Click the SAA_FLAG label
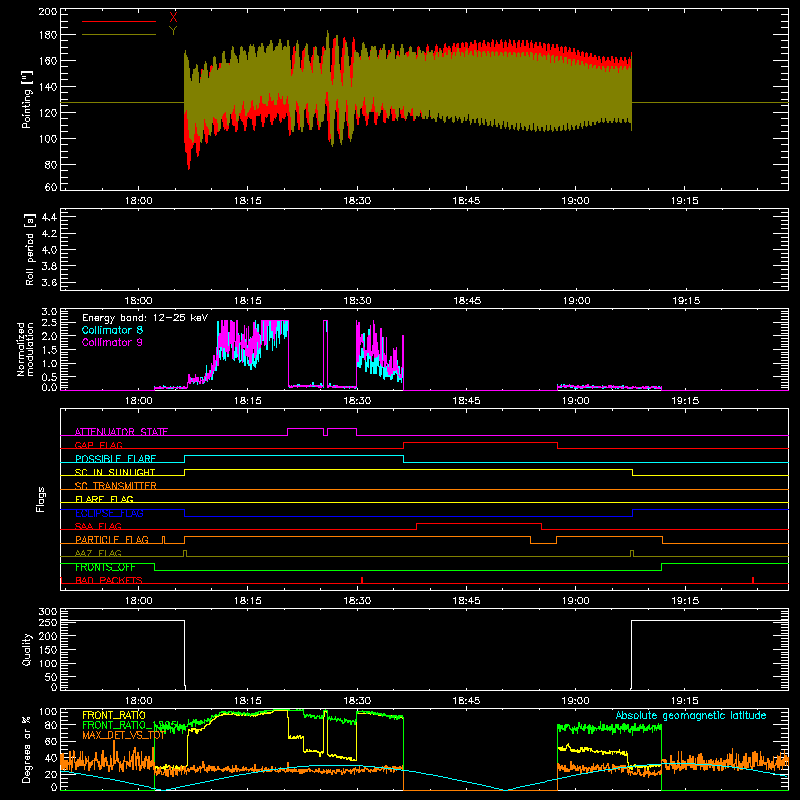 98,526
